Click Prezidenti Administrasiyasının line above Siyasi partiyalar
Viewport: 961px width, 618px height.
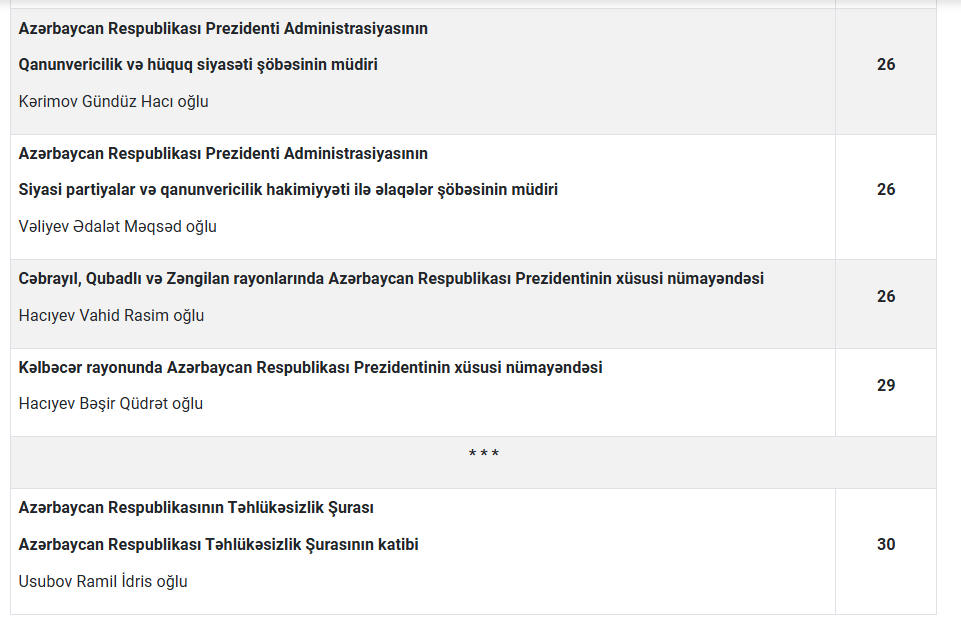(223, 154)
